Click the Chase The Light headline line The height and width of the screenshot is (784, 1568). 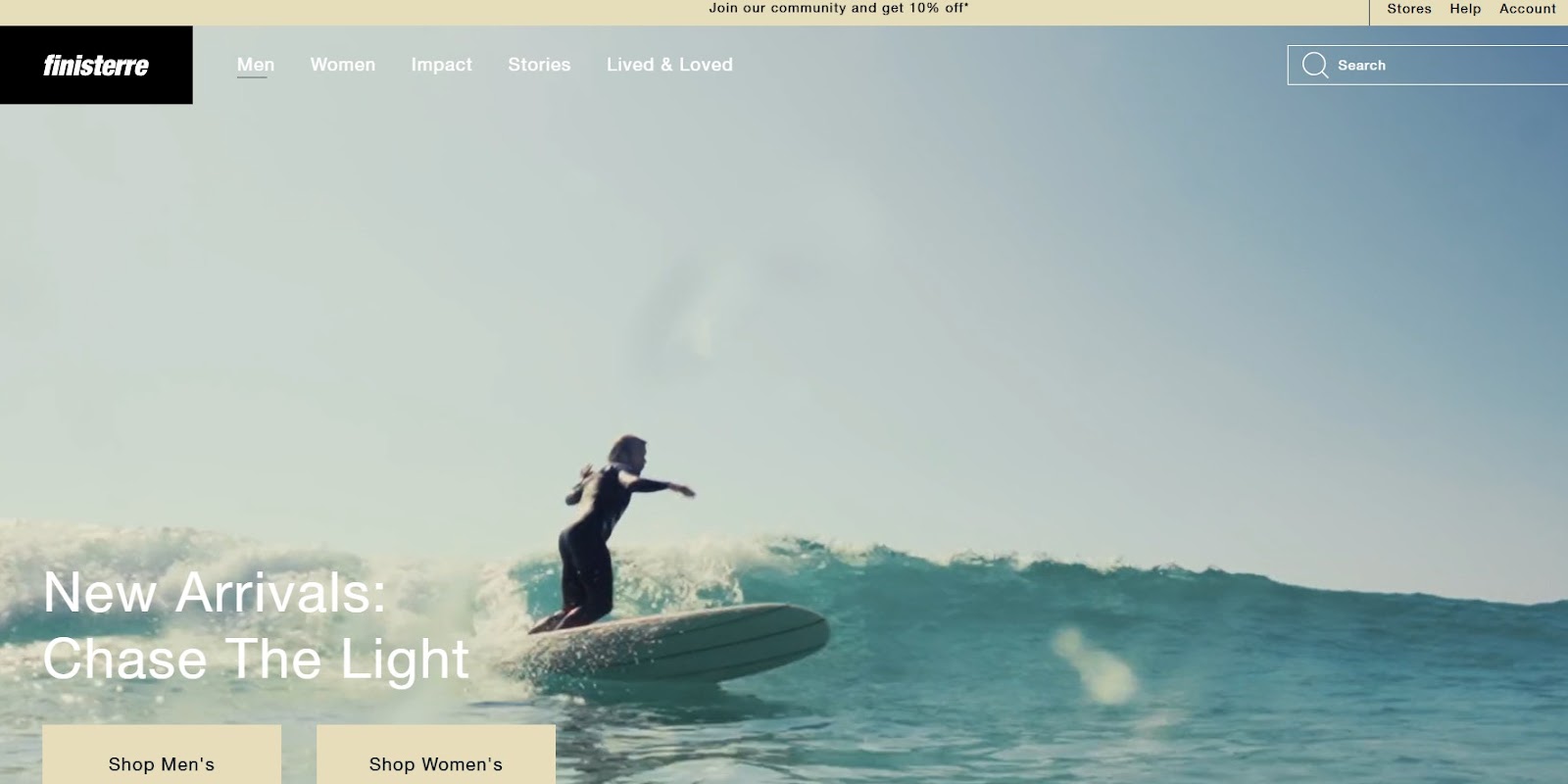coord(257,659)
